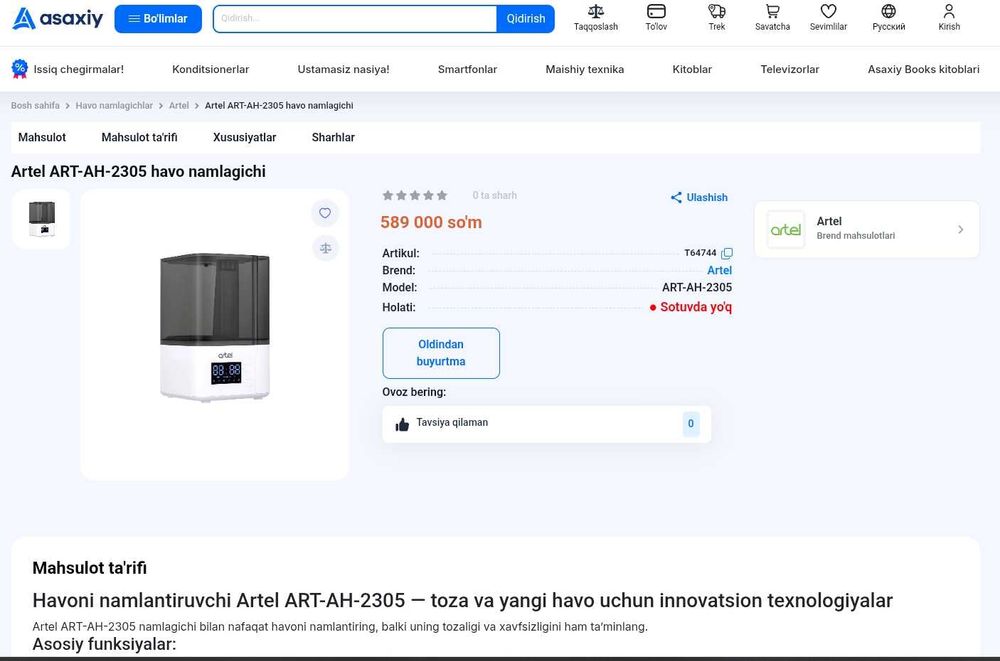Select the Xususiyatlar tab
1000x661 pixels.
[244, 137]
